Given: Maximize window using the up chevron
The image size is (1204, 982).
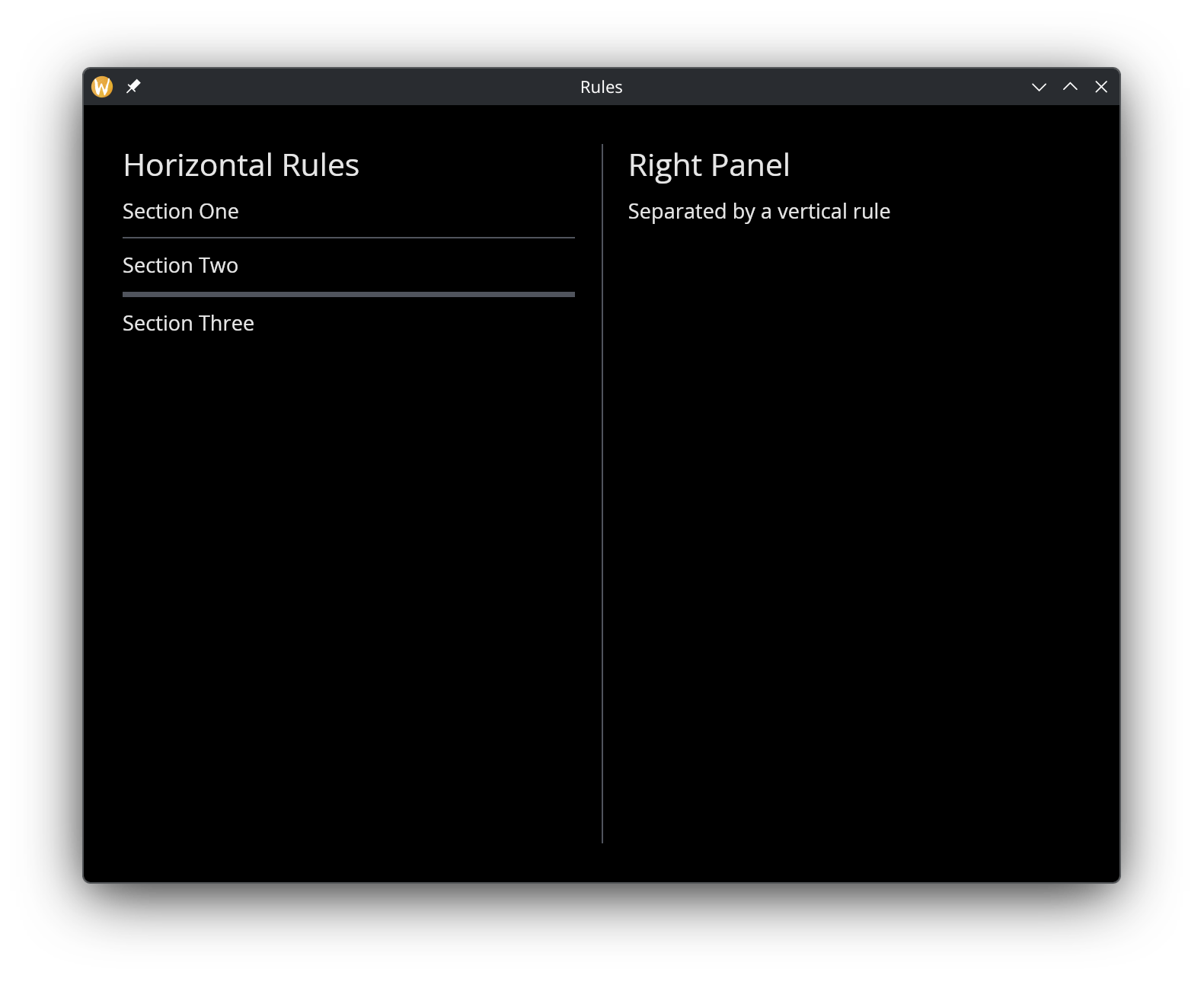Looking at the screenshot, I should click(x=1070, y=87).
